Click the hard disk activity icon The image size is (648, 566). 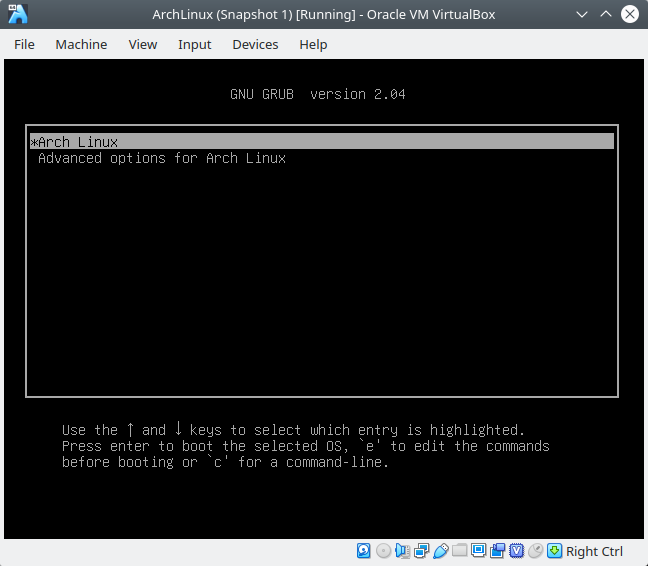[x=364, y=551]
